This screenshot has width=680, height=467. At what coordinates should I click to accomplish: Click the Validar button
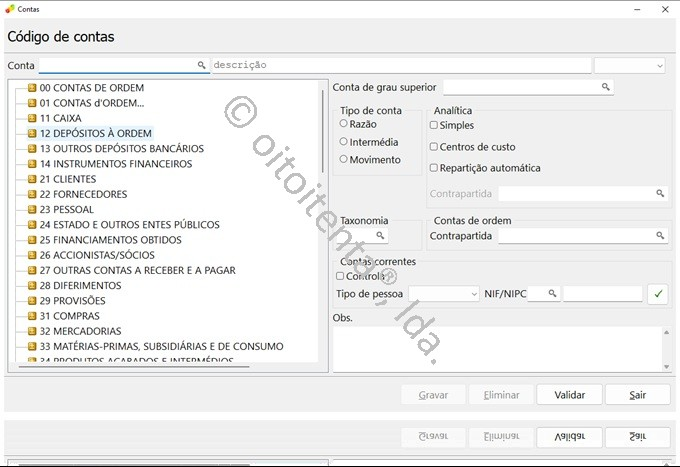(569, 395)
